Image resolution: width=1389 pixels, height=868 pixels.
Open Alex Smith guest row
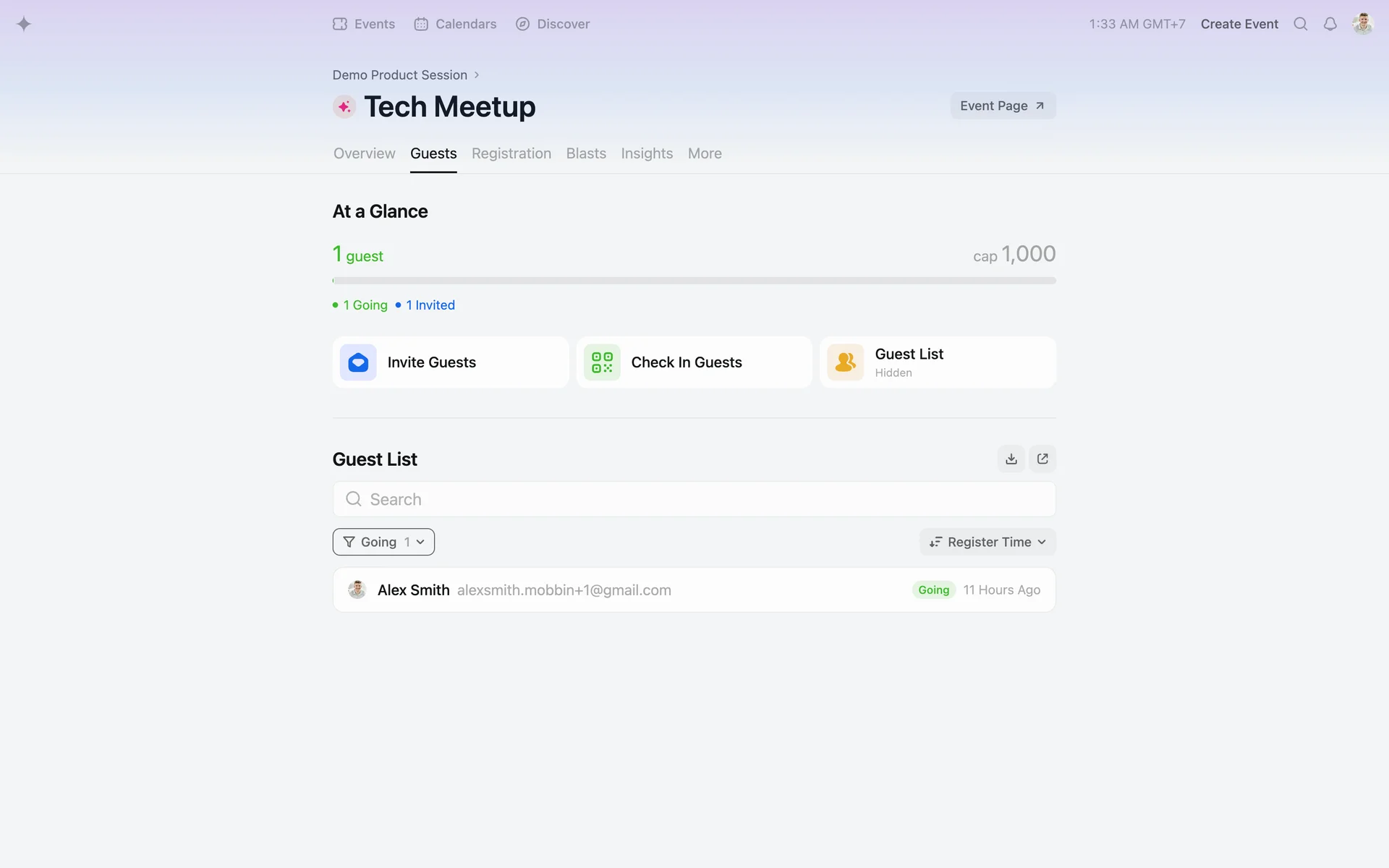pos(694,590)
